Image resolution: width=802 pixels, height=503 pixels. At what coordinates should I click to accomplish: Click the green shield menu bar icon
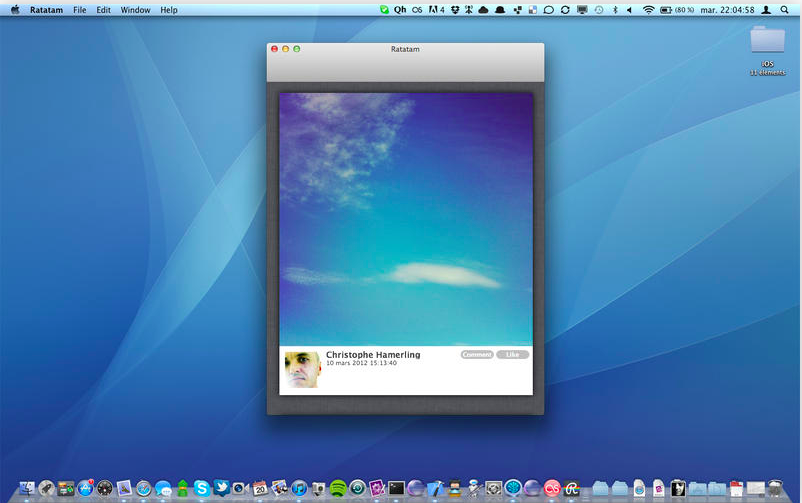click(384, 10)
